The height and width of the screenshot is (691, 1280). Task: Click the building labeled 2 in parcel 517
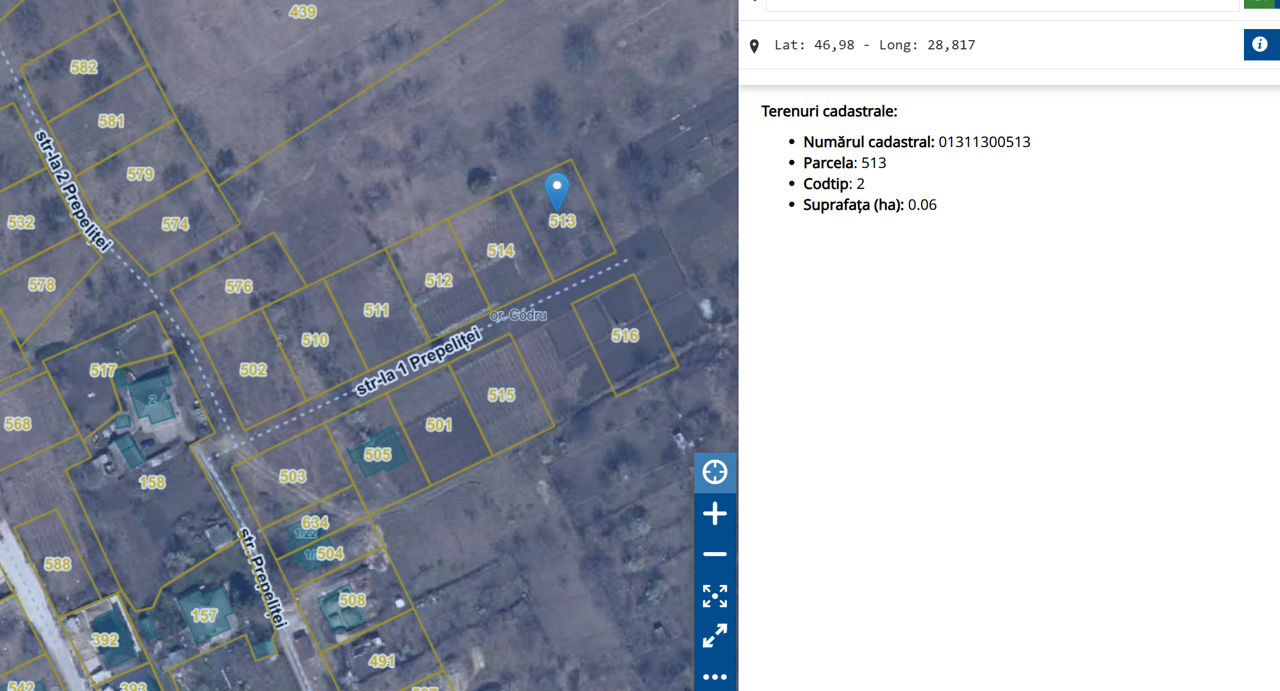[152, 397]
